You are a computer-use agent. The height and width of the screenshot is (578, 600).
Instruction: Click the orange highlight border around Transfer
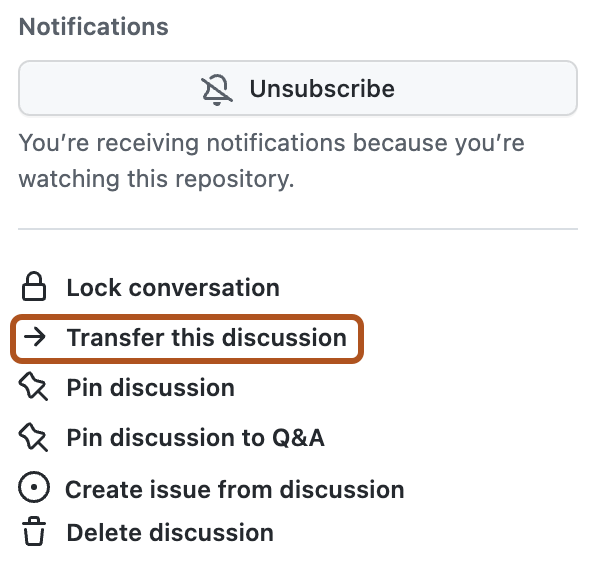(x=360, y=338)
